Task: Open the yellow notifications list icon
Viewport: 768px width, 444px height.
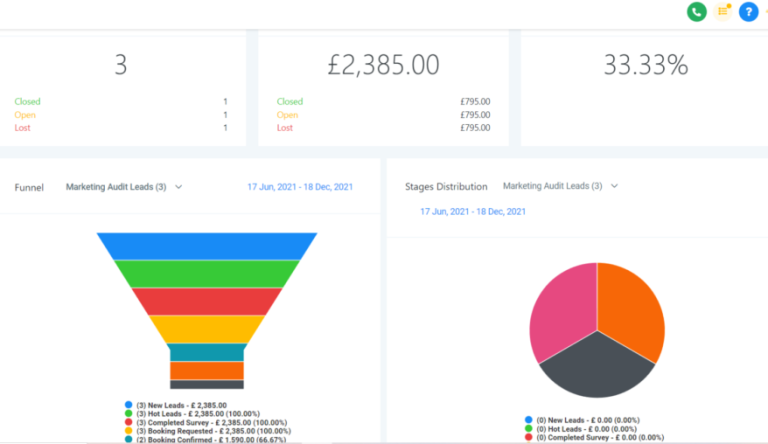Action: click(x=723, y=12)
